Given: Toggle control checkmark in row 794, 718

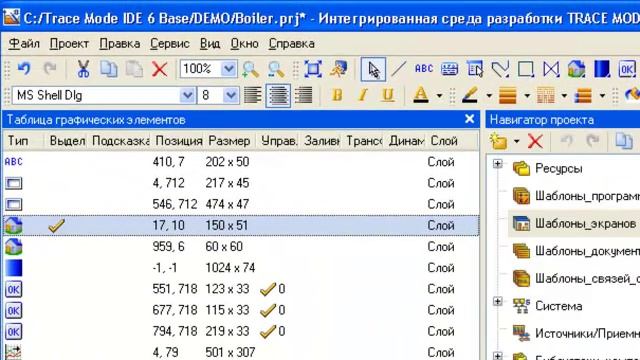Looking at the screenshot, I should point(268,331).
